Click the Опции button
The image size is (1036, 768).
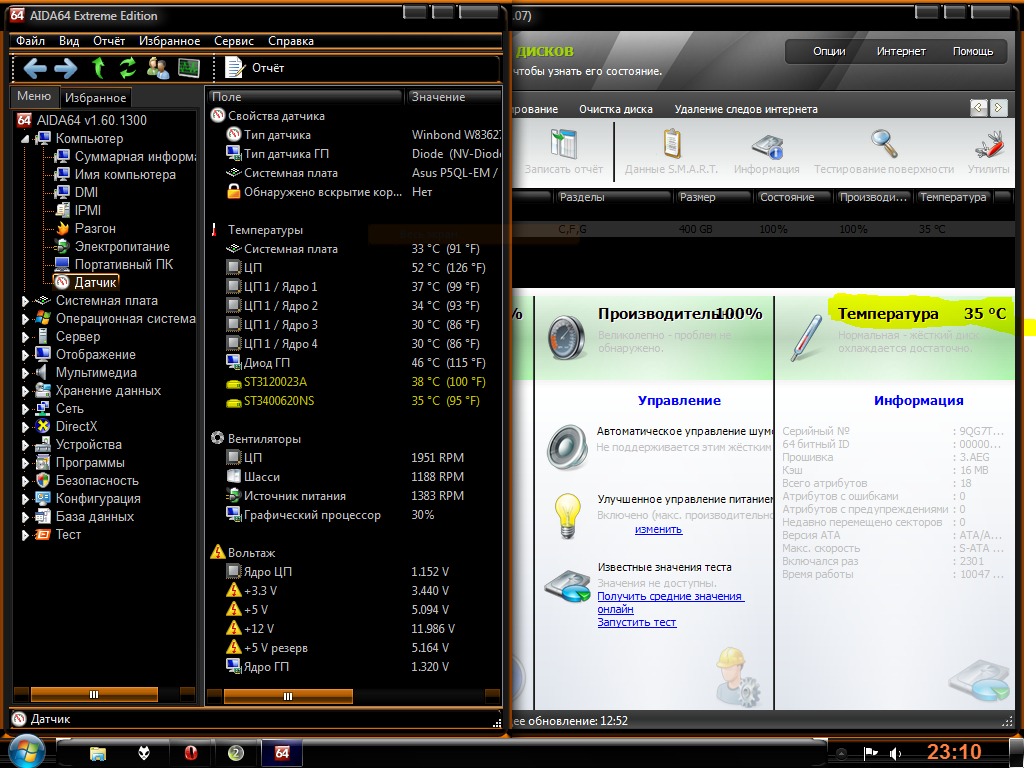point(829,52)
